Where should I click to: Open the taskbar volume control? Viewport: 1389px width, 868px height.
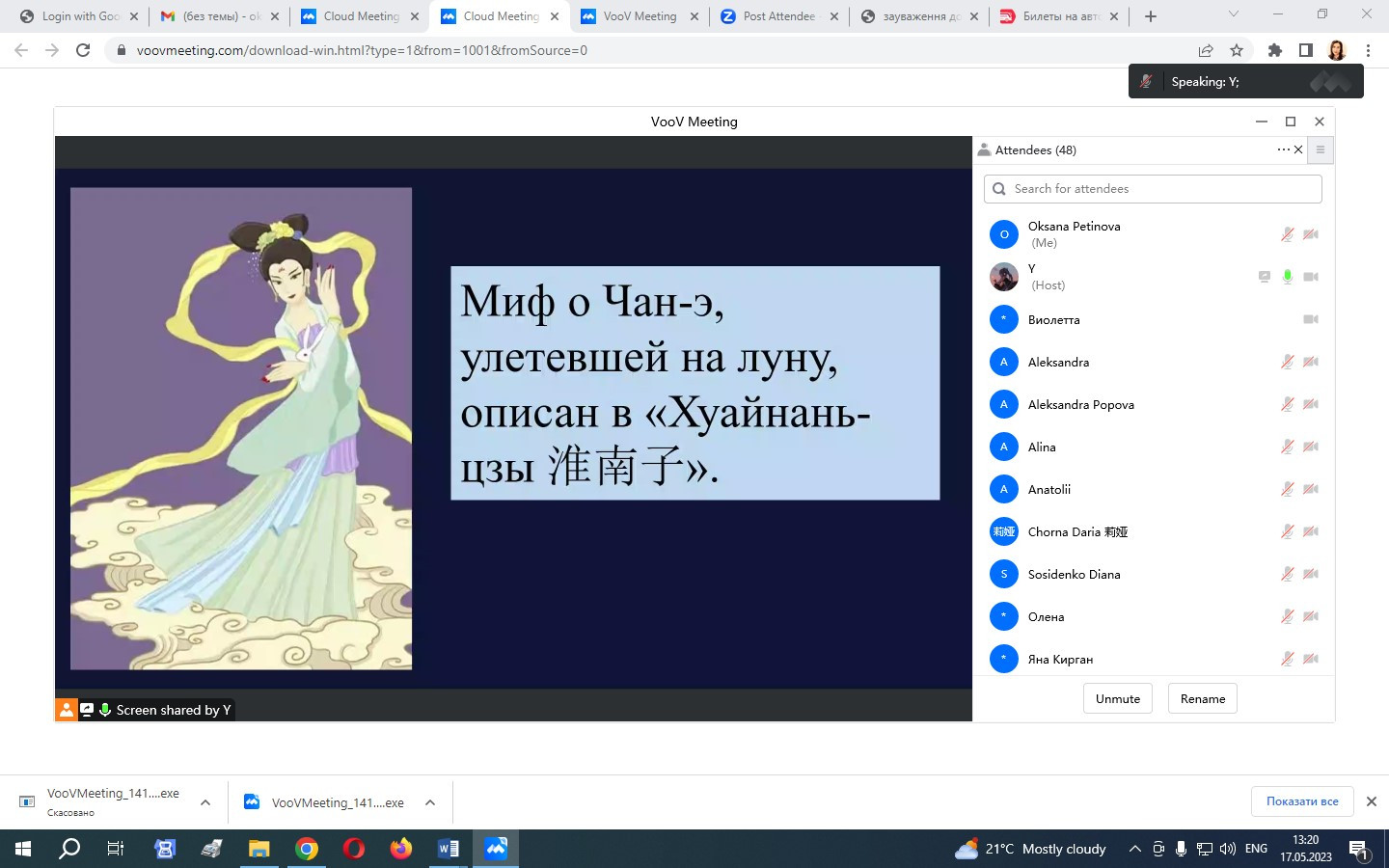tap(1228, 849)
